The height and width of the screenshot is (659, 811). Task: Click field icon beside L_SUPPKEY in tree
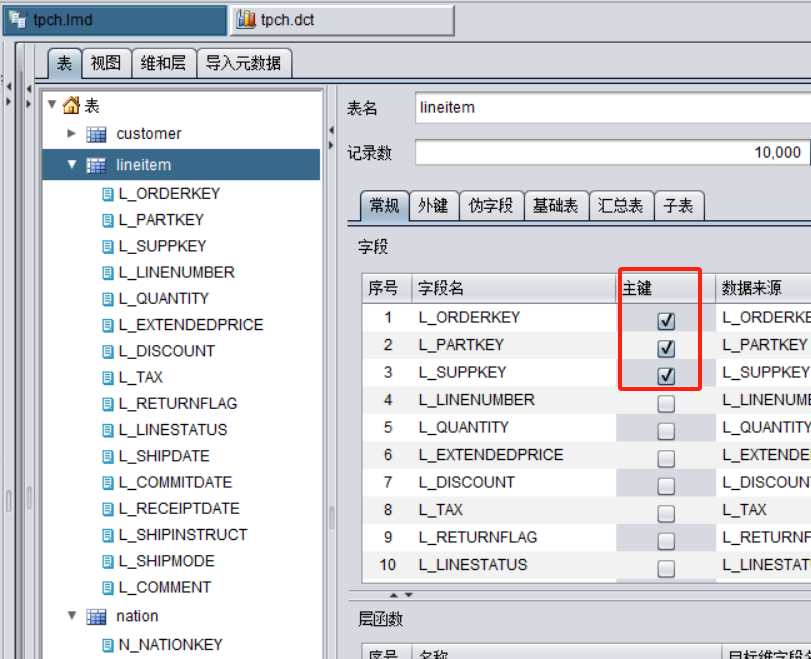108,247
